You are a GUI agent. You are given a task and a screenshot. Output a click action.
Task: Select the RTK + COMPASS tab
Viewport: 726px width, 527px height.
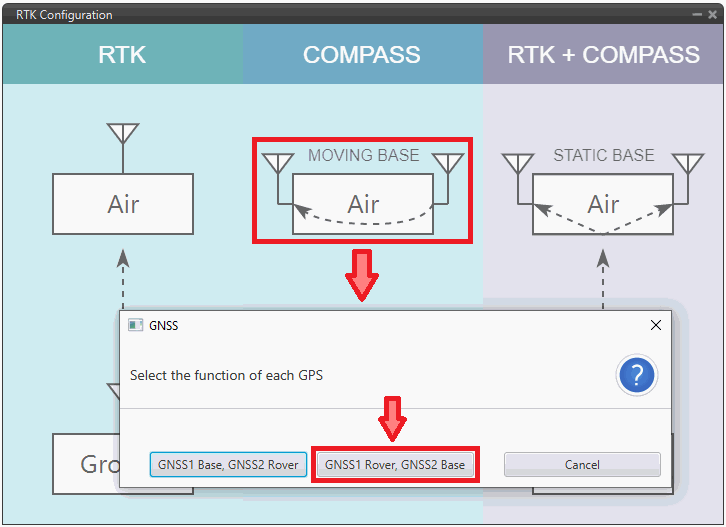point(603,55)
